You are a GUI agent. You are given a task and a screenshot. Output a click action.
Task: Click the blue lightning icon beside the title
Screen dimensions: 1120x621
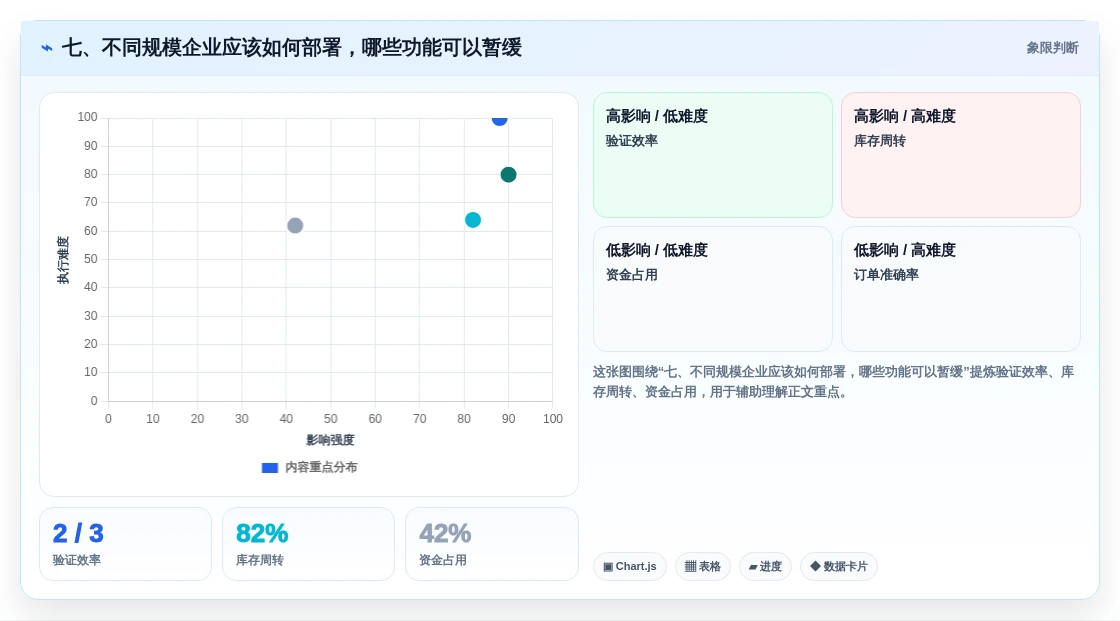point(47,48)
